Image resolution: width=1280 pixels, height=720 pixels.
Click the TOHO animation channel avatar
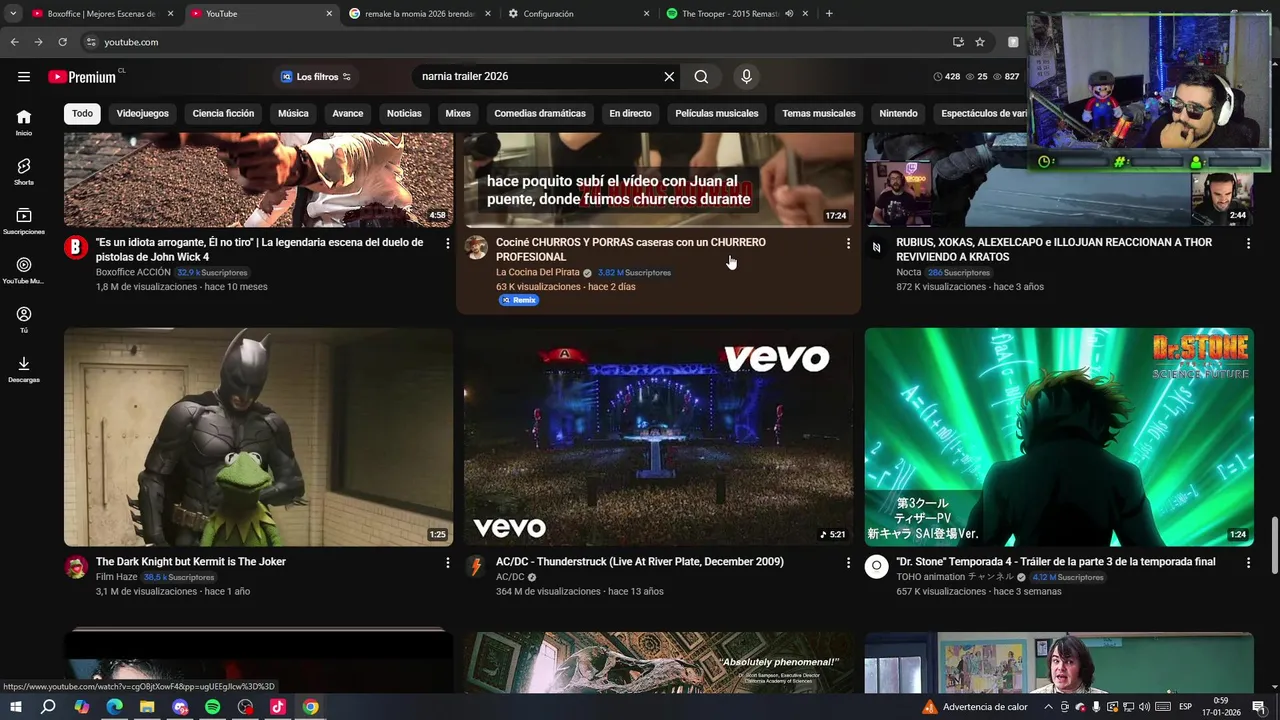pyautogui.click(x=876, y=567)
